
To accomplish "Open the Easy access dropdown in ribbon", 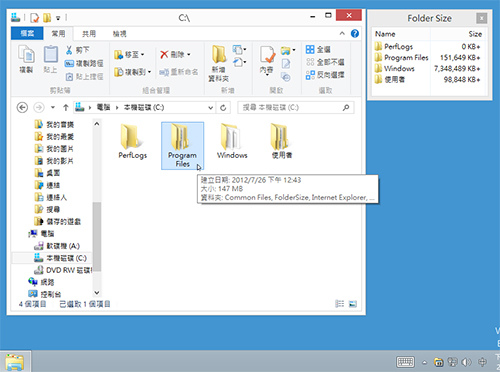I will [x=239, y=62].
